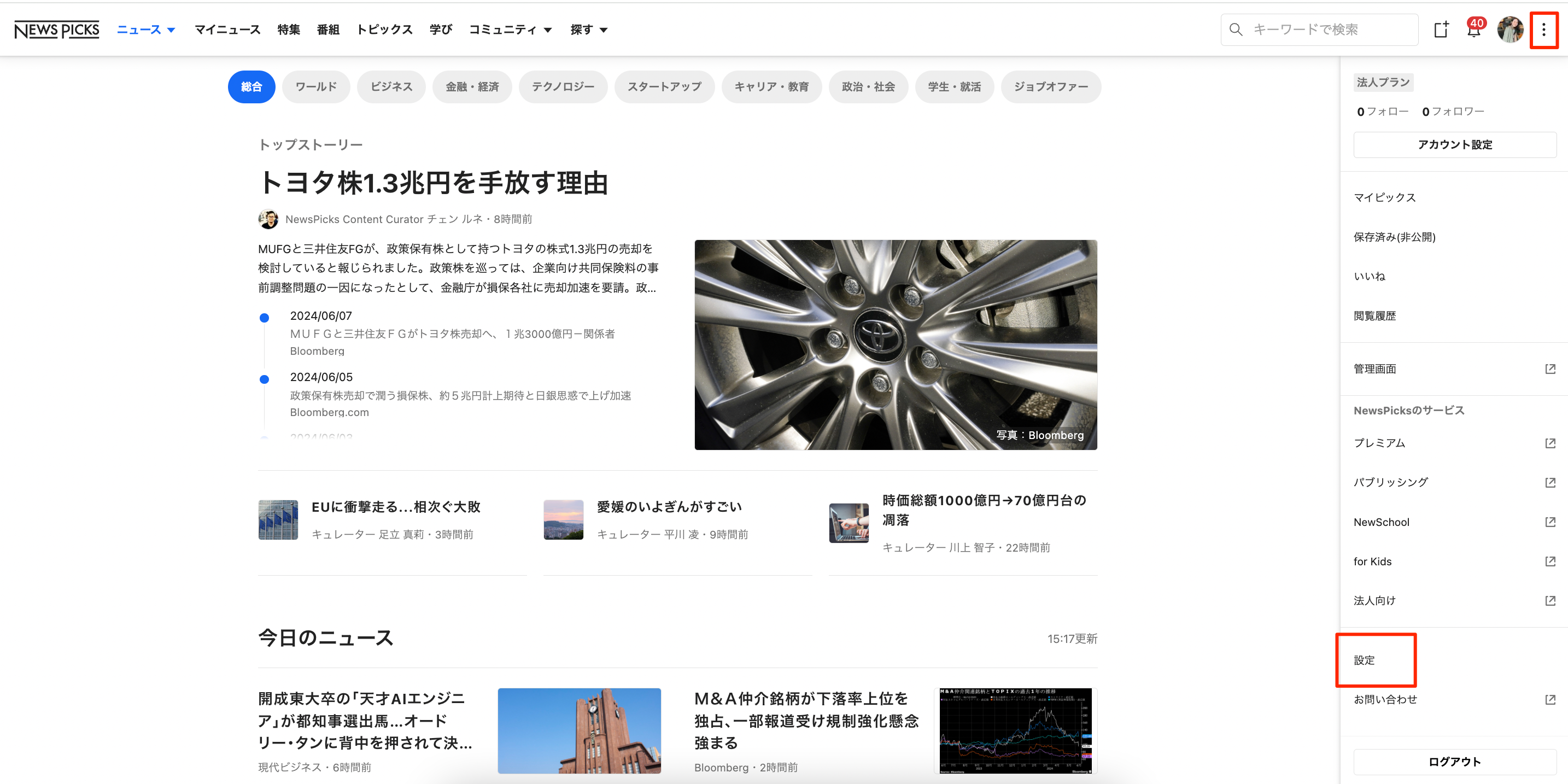Expand the 探す dropdown
The width and height of the screenshot is (1568, 784).
[x=589, y=30]
